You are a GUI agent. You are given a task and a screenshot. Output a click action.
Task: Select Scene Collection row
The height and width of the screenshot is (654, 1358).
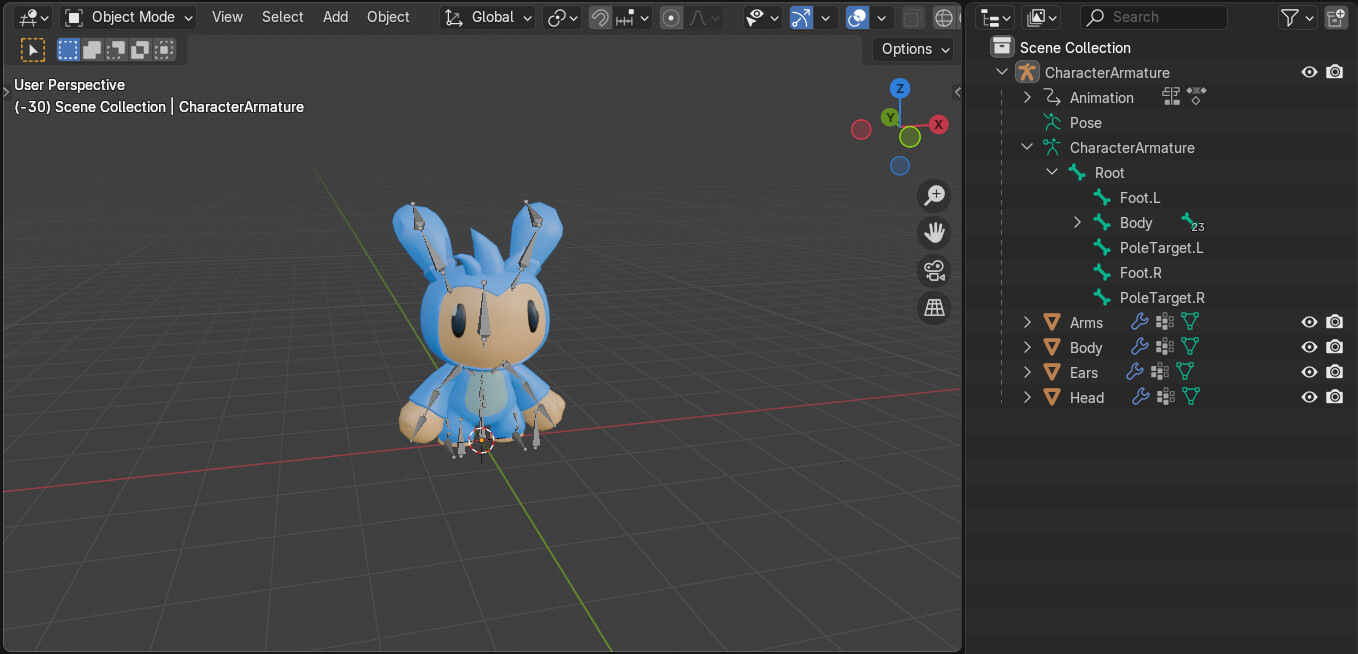coord(1162,47)
